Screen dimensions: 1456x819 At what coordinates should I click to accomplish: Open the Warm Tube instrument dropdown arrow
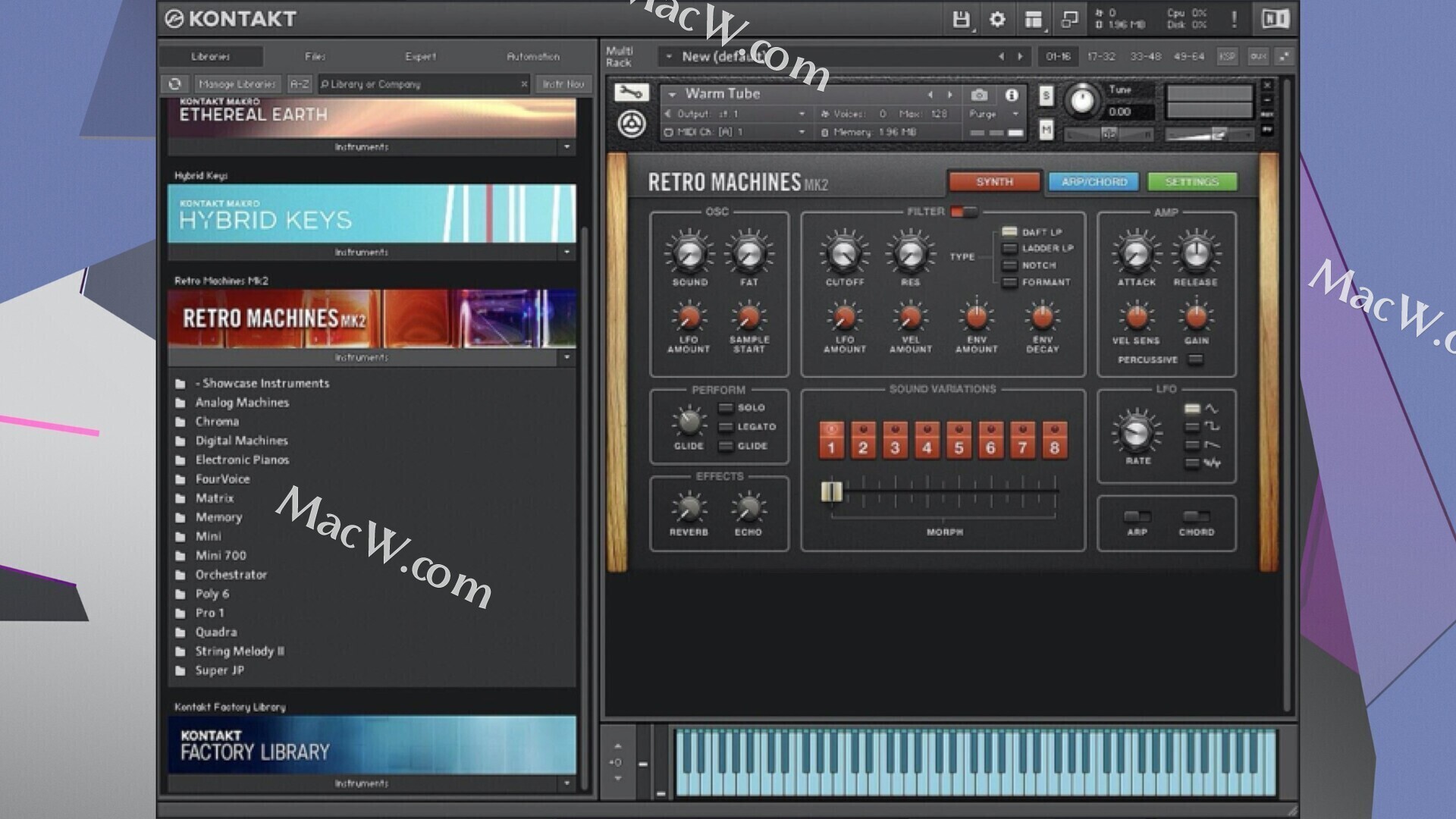point(672,95)
